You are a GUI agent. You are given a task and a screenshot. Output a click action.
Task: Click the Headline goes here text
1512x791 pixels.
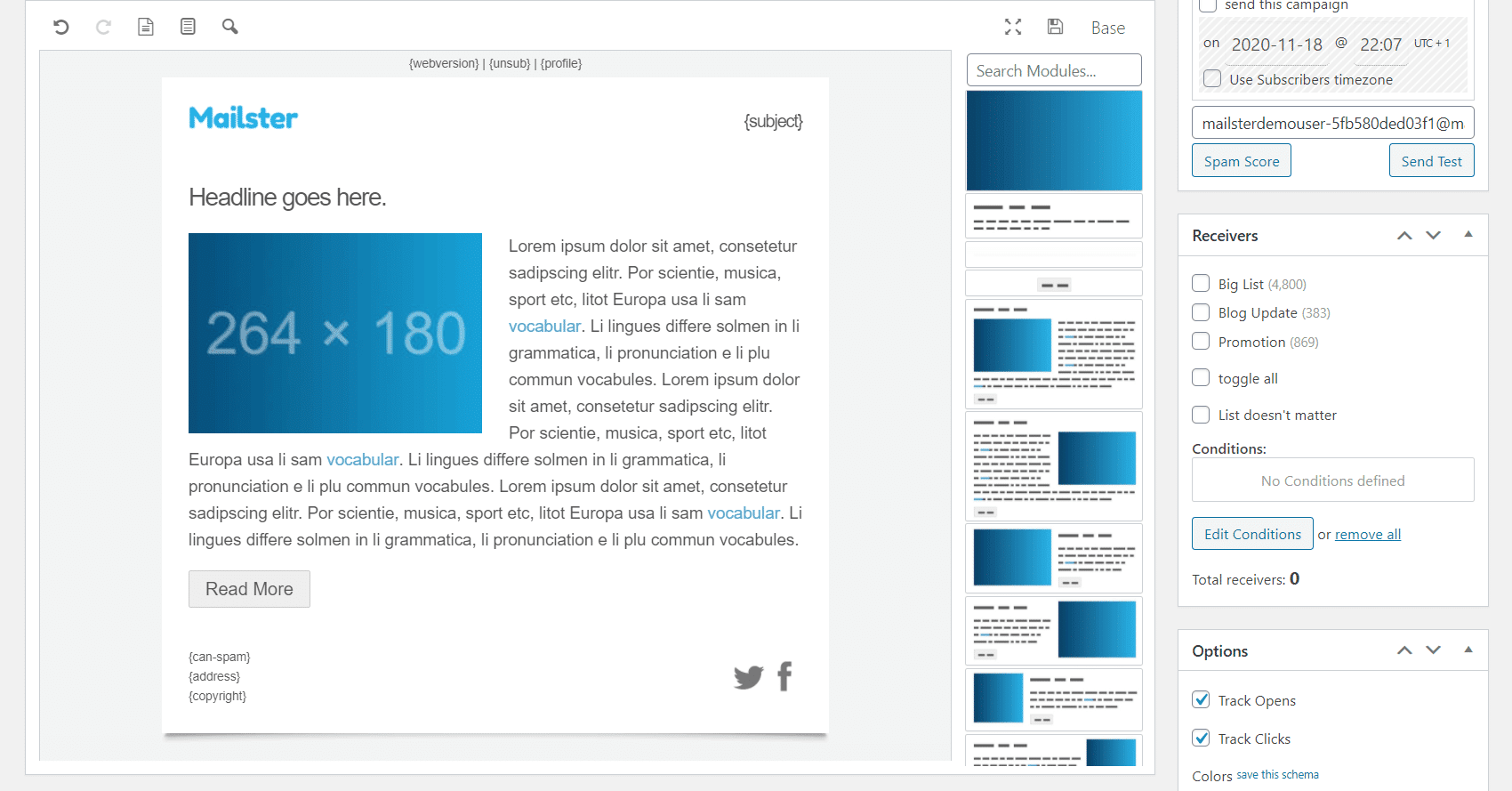pos(287,197)
